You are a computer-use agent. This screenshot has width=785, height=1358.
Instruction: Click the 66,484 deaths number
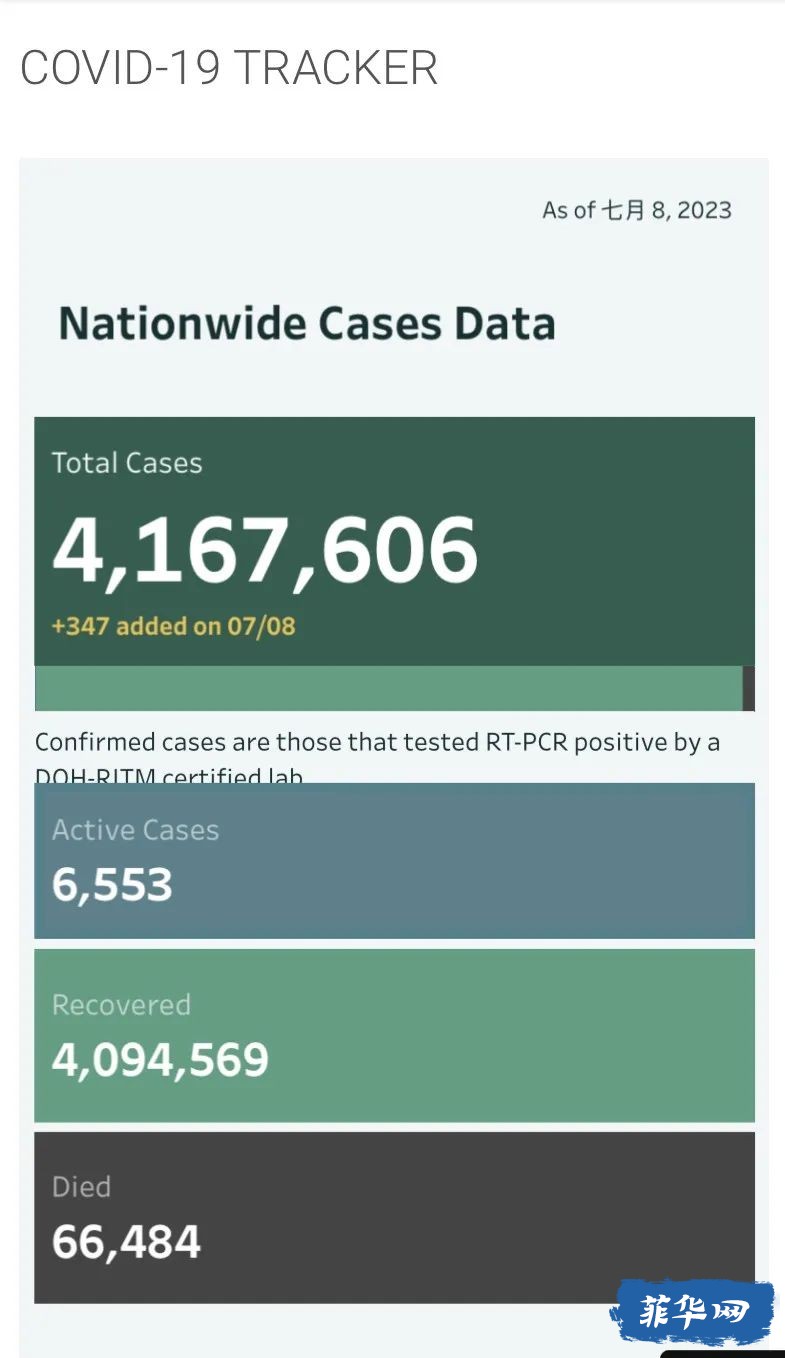[x=126, y=1242]
